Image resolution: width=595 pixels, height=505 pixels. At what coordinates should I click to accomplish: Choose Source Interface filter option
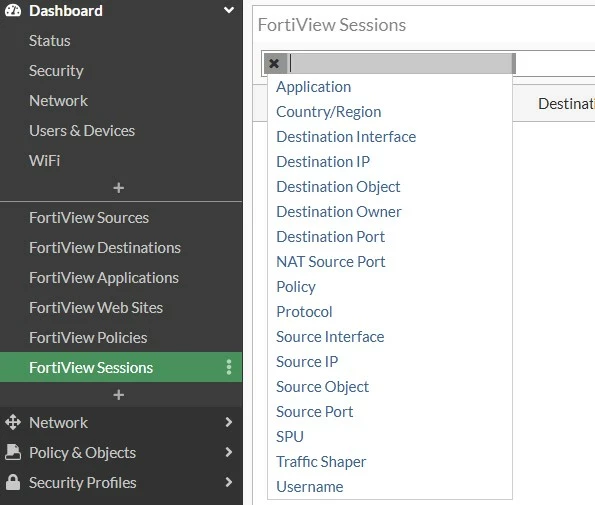point(330,337)
